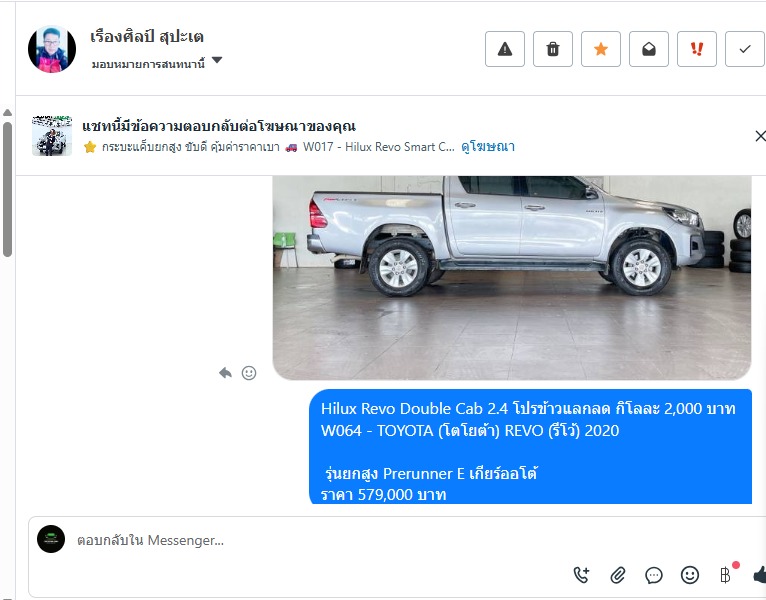Screen dimensions: 766x600
Task: Open saved replies speech bubble icon
Action: click(654, 575)
